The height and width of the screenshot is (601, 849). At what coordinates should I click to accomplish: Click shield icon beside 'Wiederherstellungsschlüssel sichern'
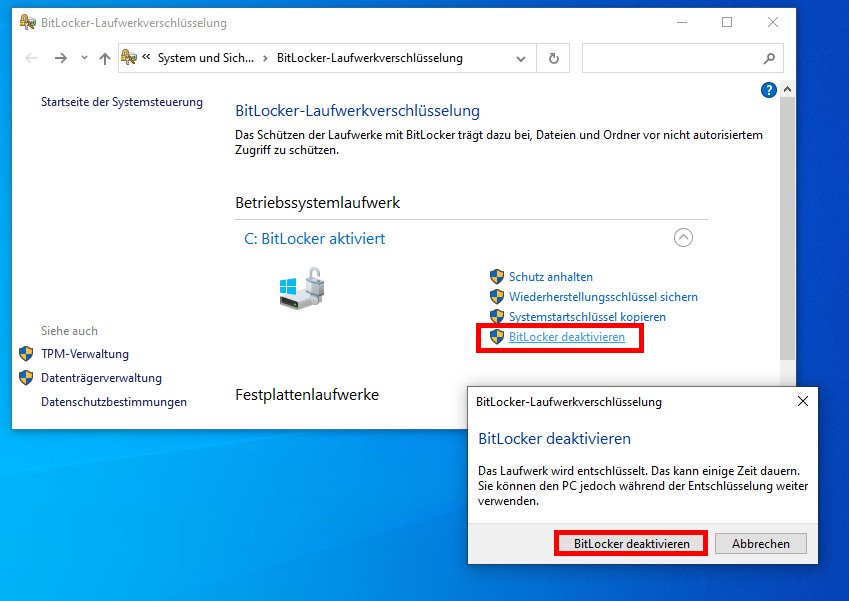point(497,297)
